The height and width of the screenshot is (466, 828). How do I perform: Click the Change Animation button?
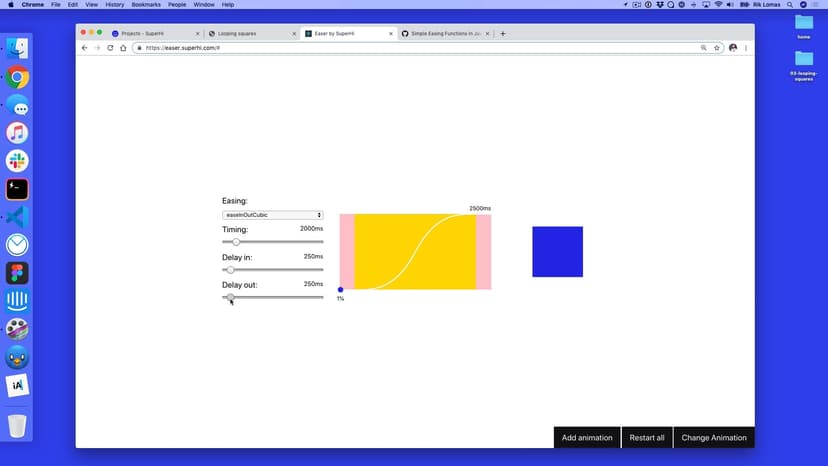pos(714,438)
